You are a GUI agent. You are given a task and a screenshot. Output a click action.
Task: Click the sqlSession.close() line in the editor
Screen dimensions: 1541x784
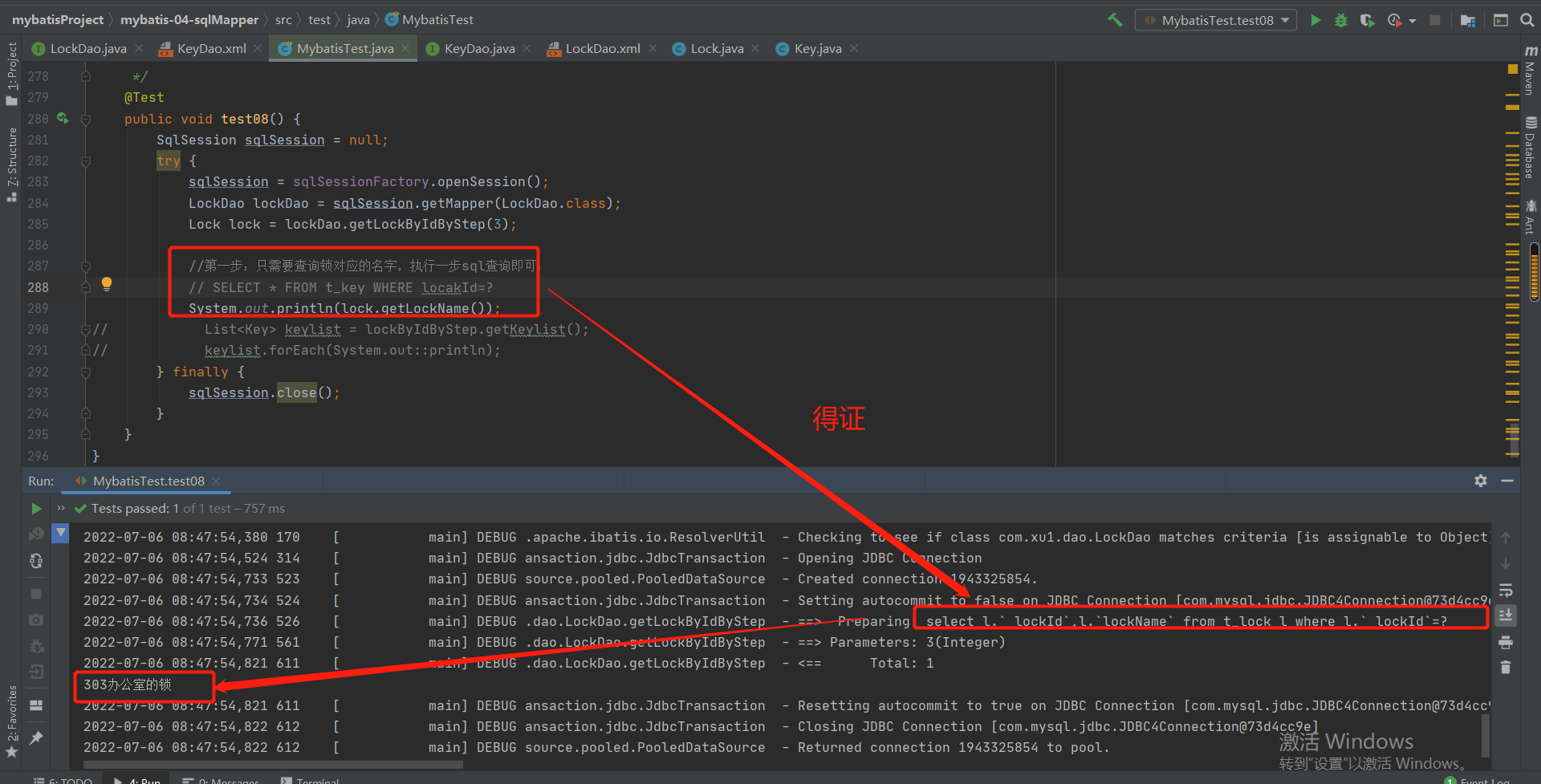(x=264, y=392)
